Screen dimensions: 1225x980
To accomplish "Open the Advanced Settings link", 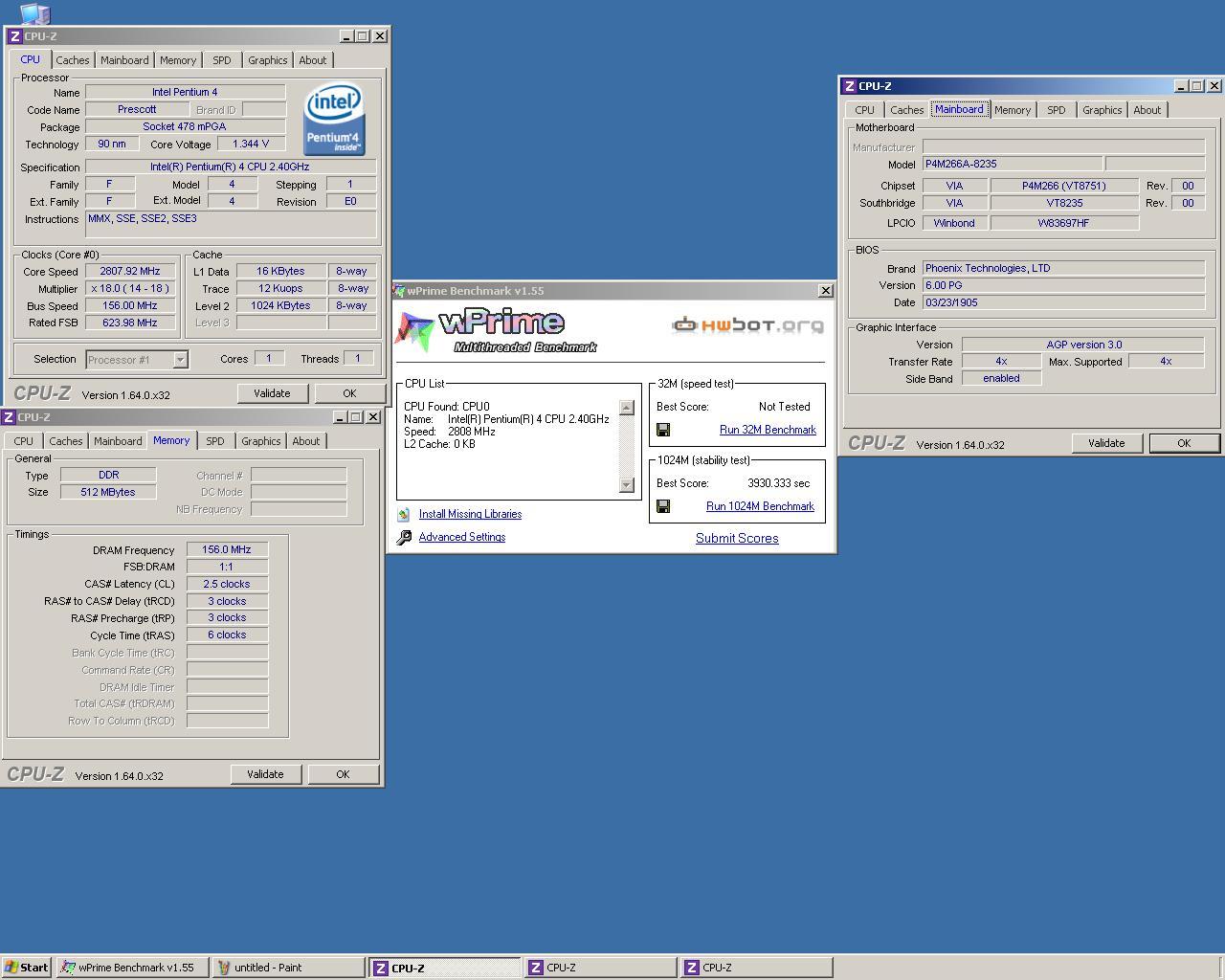I will [x=462, y=537].
